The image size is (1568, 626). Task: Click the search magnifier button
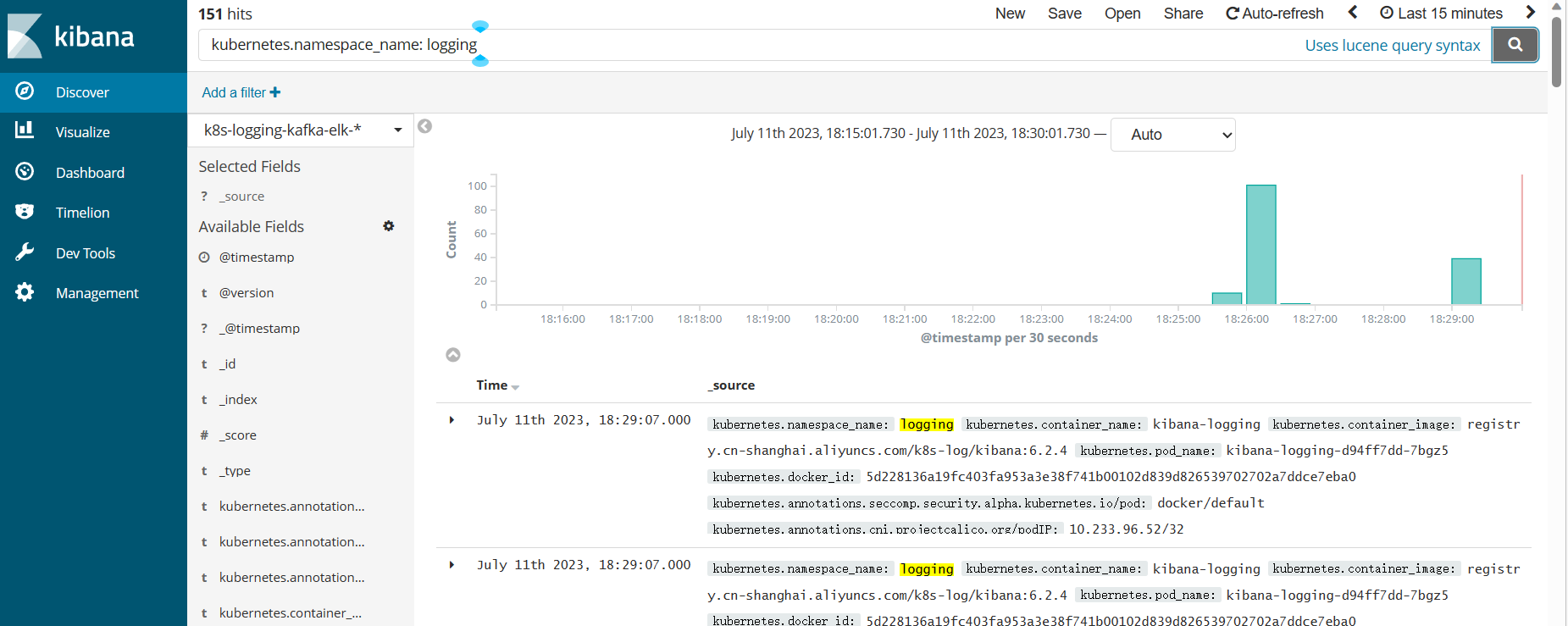point(1515,45)
